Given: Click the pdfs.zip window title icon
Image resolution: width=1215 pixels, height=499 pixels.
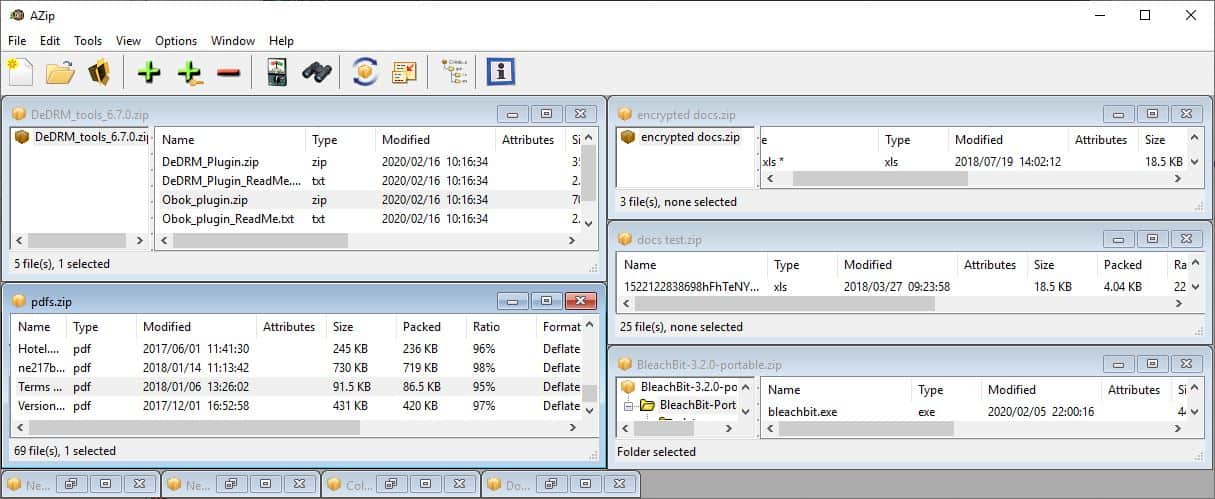Looking at the screenshot, I should (19, 301).
